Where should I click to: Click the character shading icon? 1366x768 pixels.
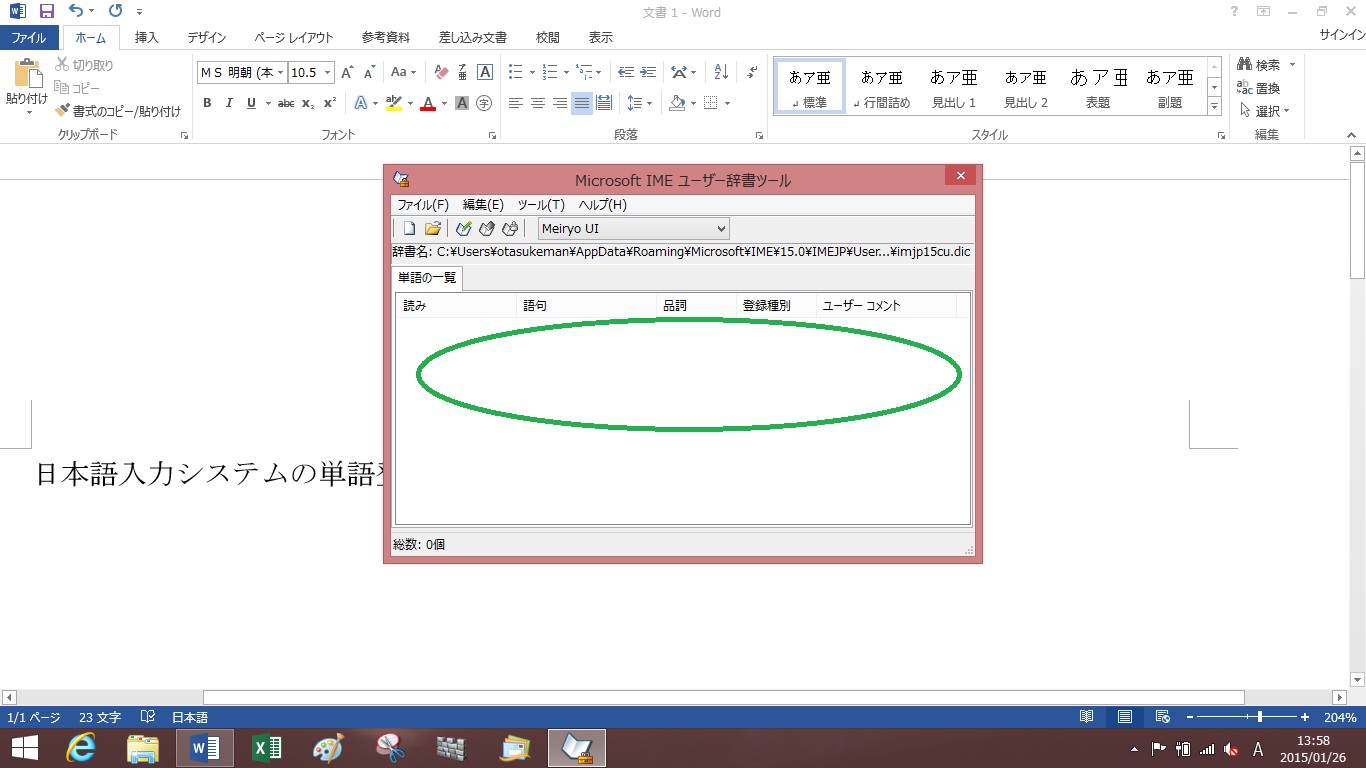(462, 103)
